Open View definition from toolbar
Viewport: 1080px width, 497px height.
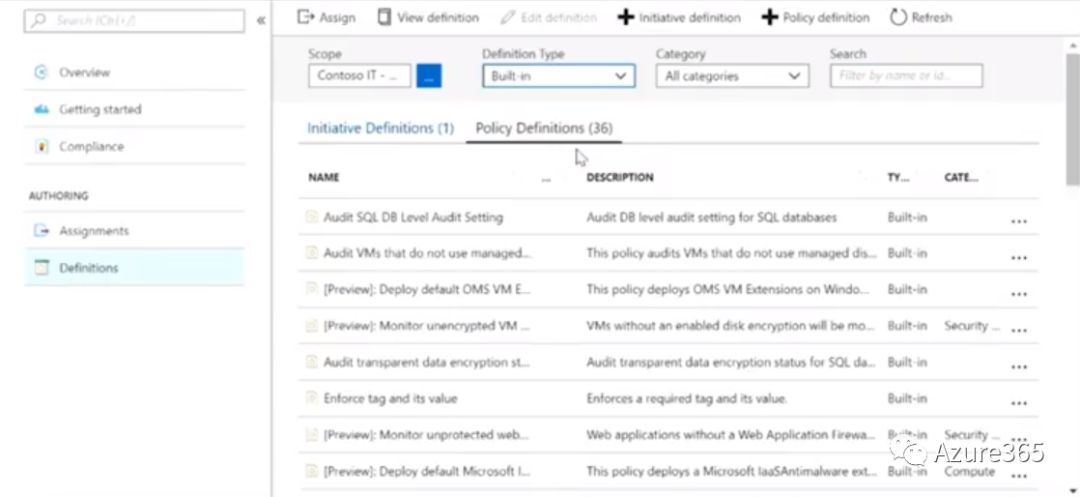[x=384, y=17]
